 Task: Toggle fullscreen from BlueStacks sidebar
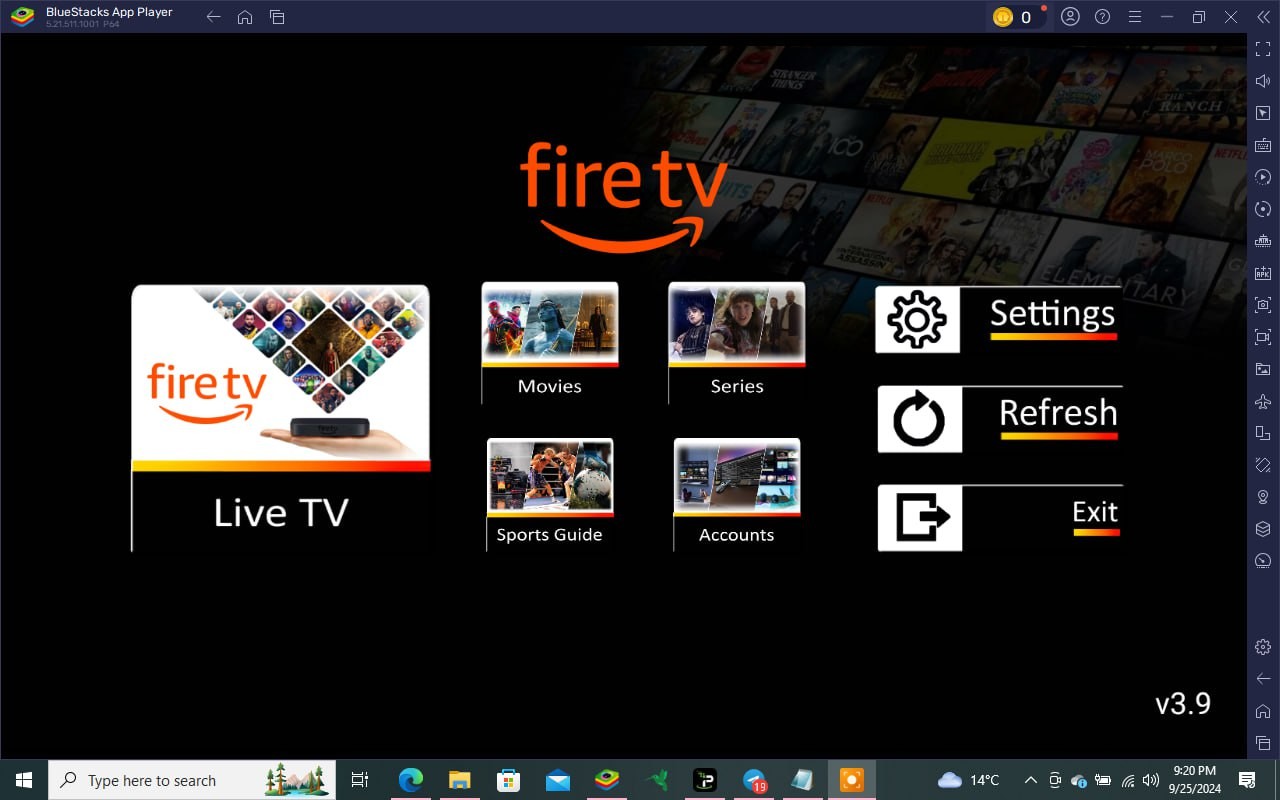point(1263,49)
